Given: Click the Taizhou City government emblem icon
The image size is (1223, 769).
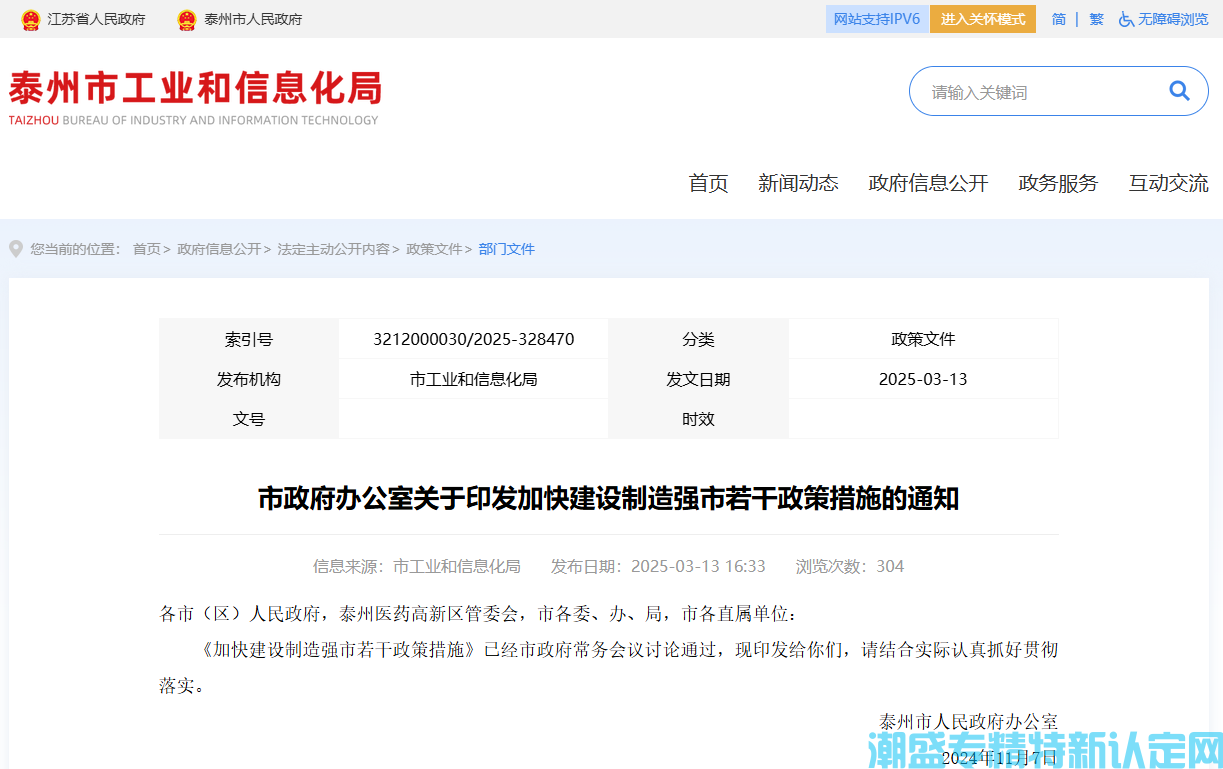Looking at the screenshot, I should pyautogui.click(x=187, y=19).
